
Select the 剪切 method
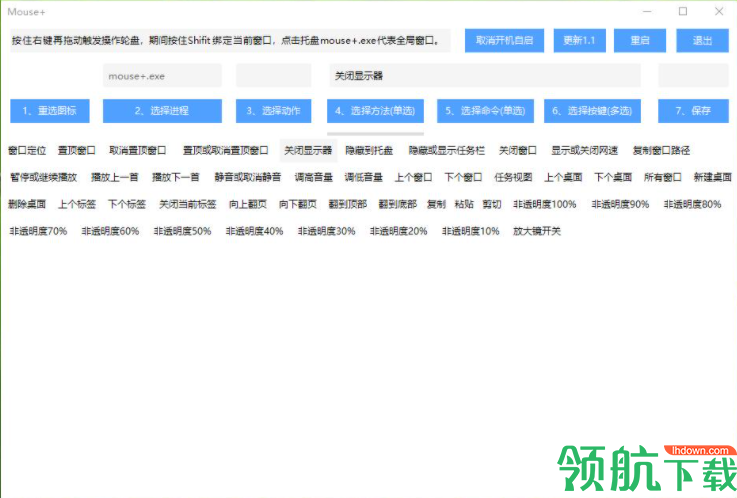click(492, 204)
